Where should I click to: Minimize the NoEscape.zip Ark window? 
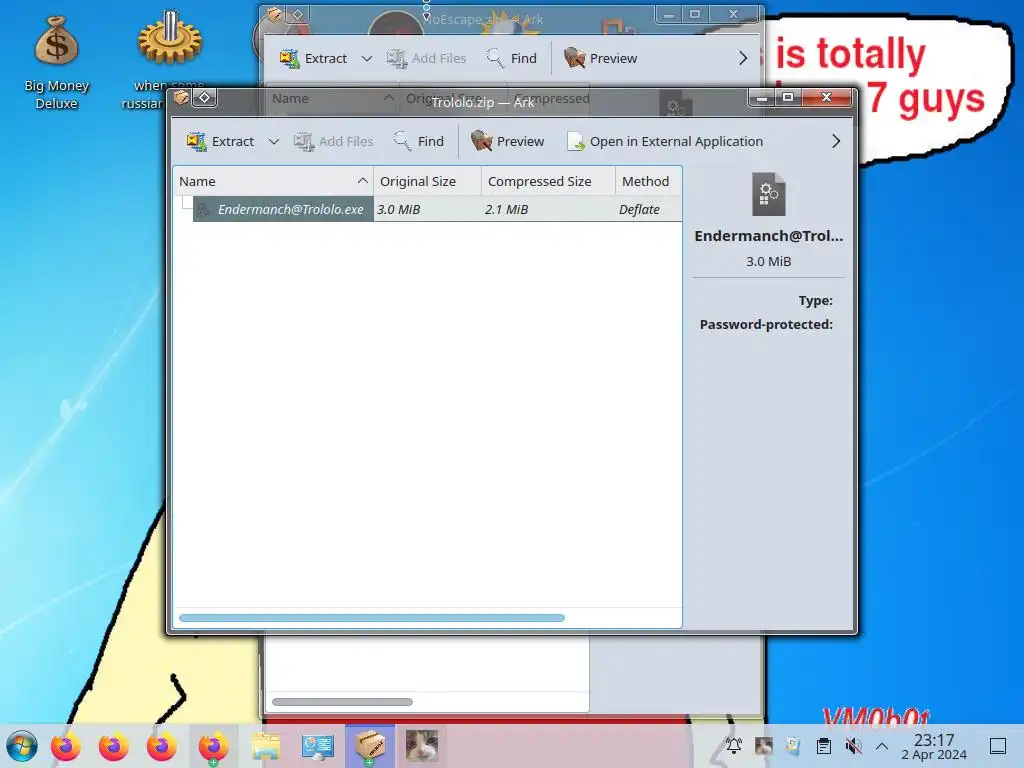669,14
